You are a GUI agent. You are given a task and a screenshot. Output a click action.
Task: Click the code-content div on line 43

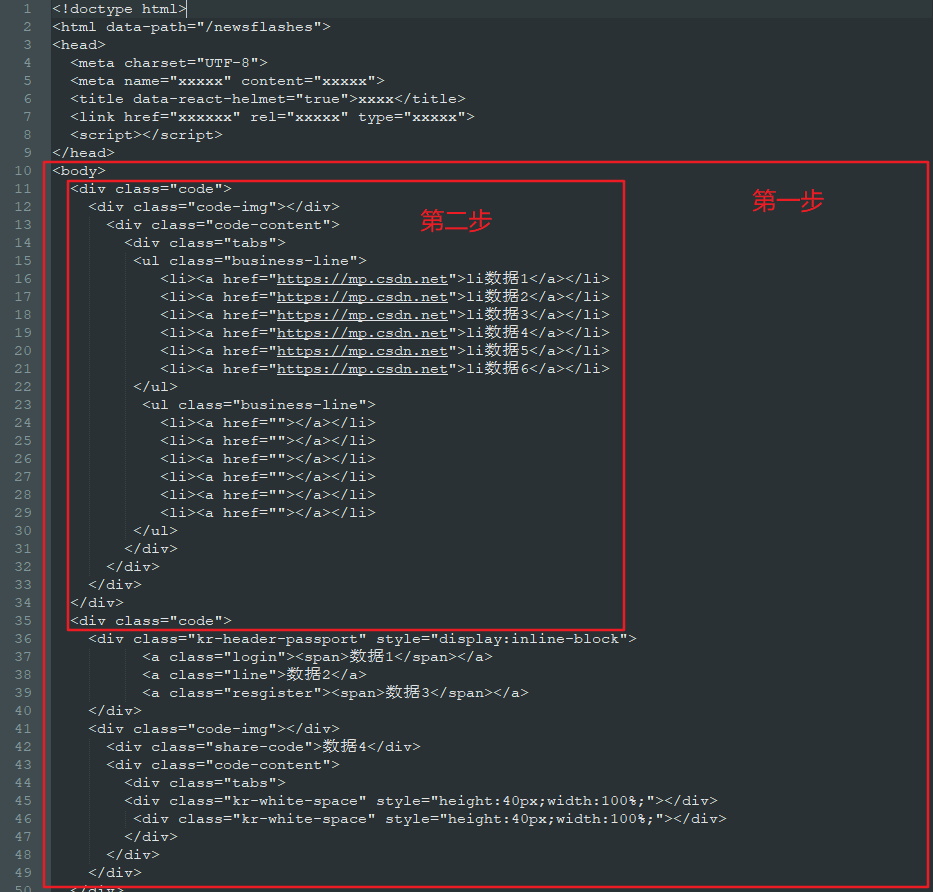(x=223, y=765)
